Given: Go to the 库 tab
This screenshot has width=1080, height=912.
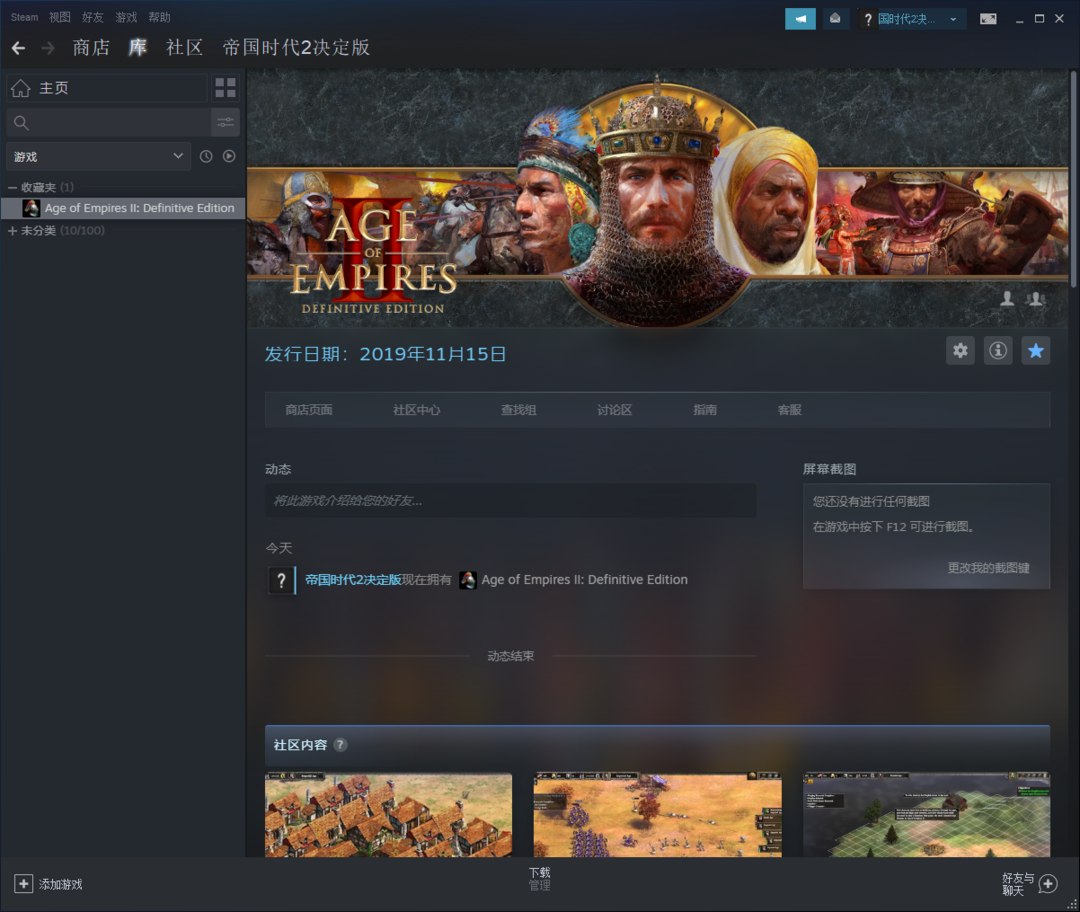Looking at the screenshot, I should coord(138,48).
